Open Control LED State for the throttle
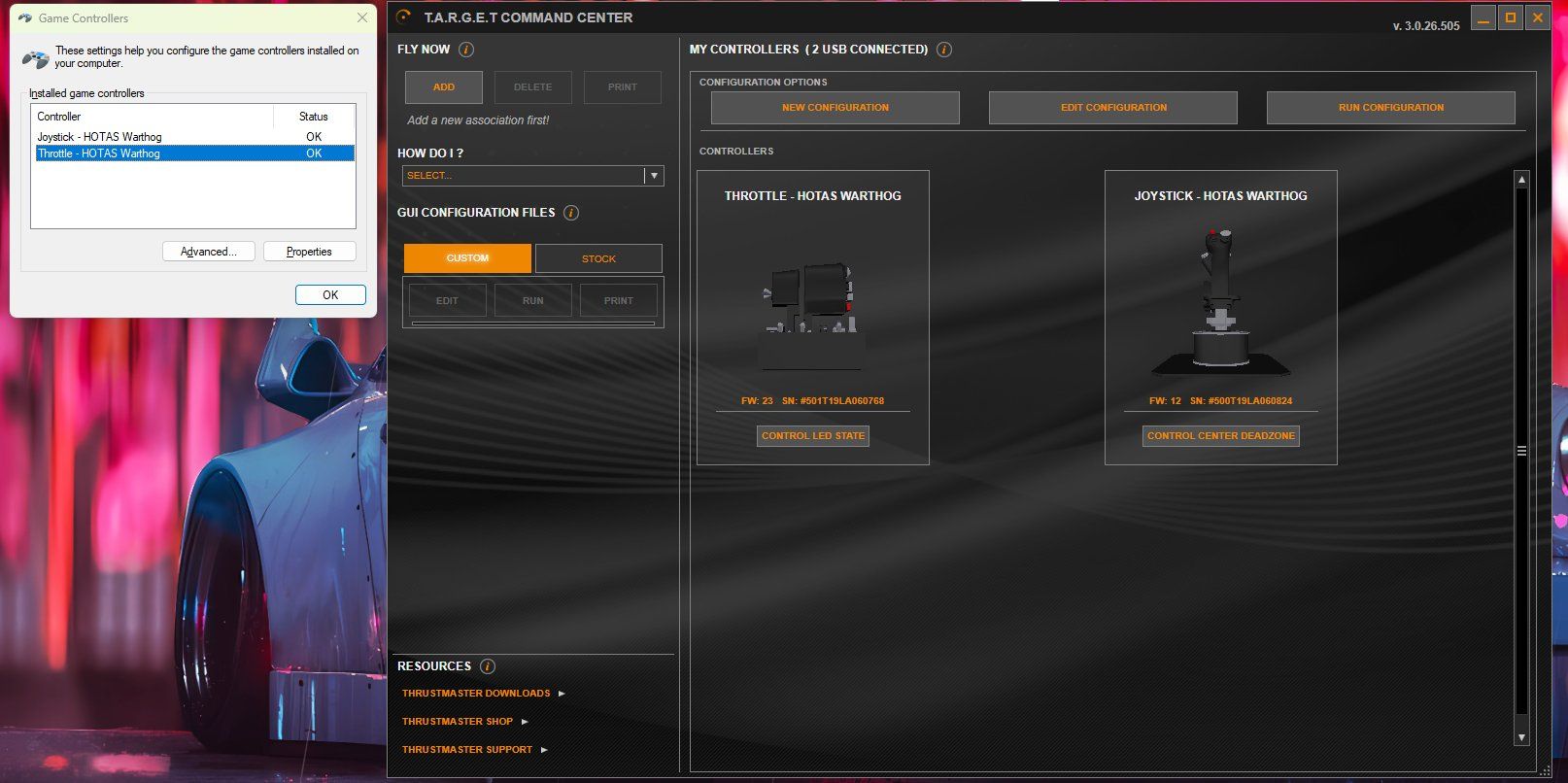This screenshot has height=783, width=1568. click(x=813, y=436)
